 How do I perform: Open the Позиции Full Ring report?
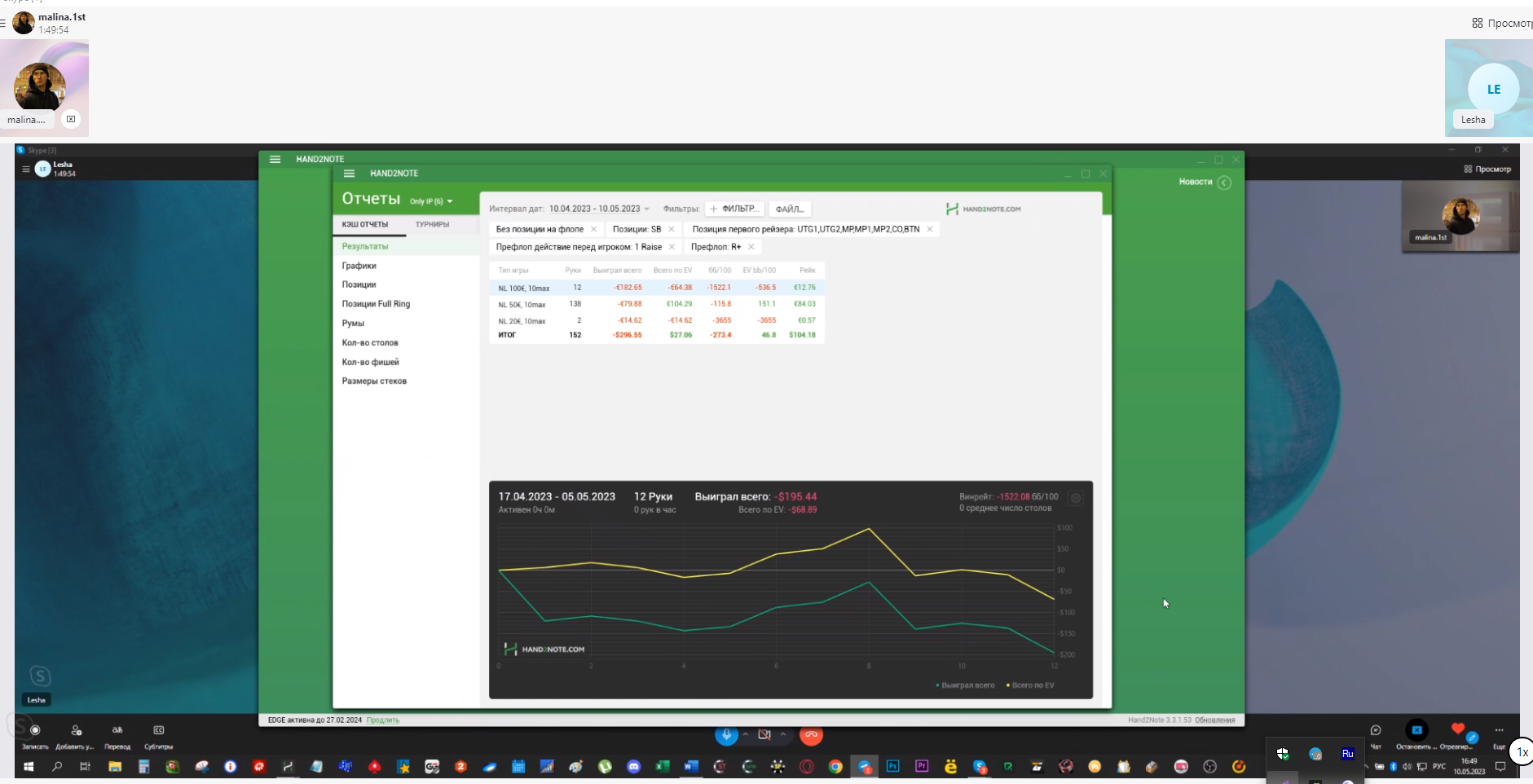(x=376, y=304)
